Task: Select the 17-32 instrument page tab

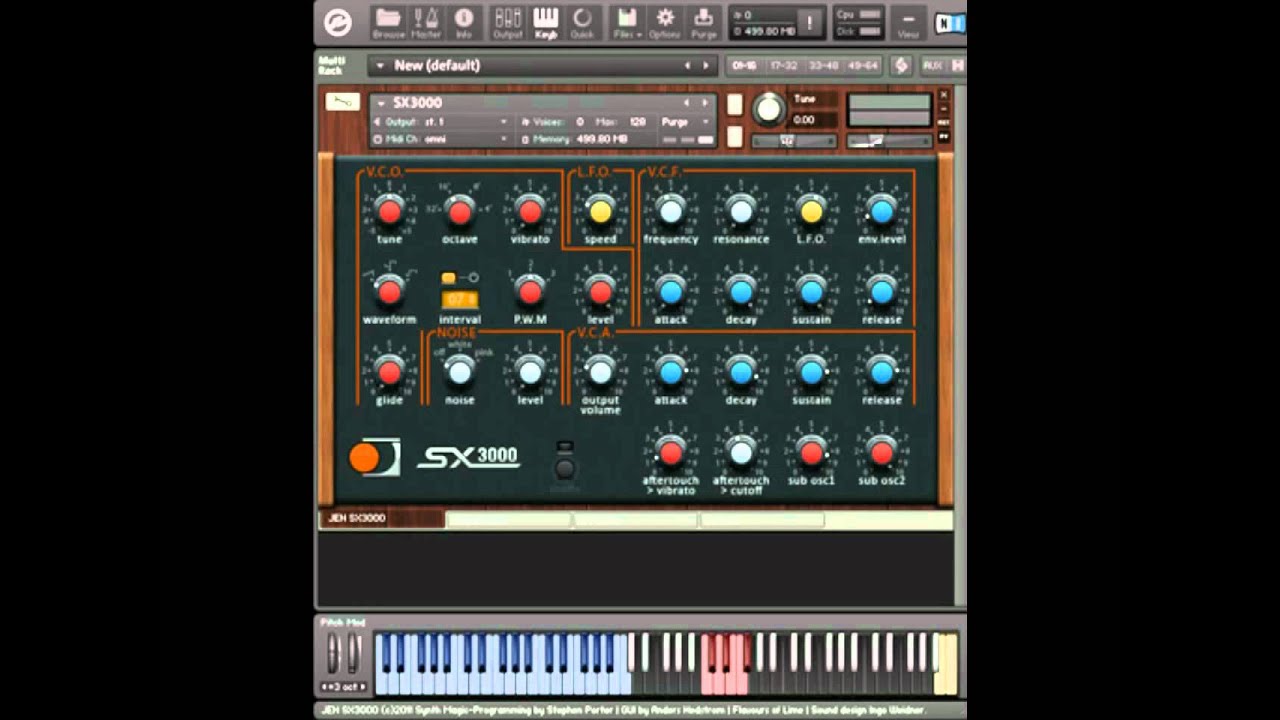Action: click(783, 66)
